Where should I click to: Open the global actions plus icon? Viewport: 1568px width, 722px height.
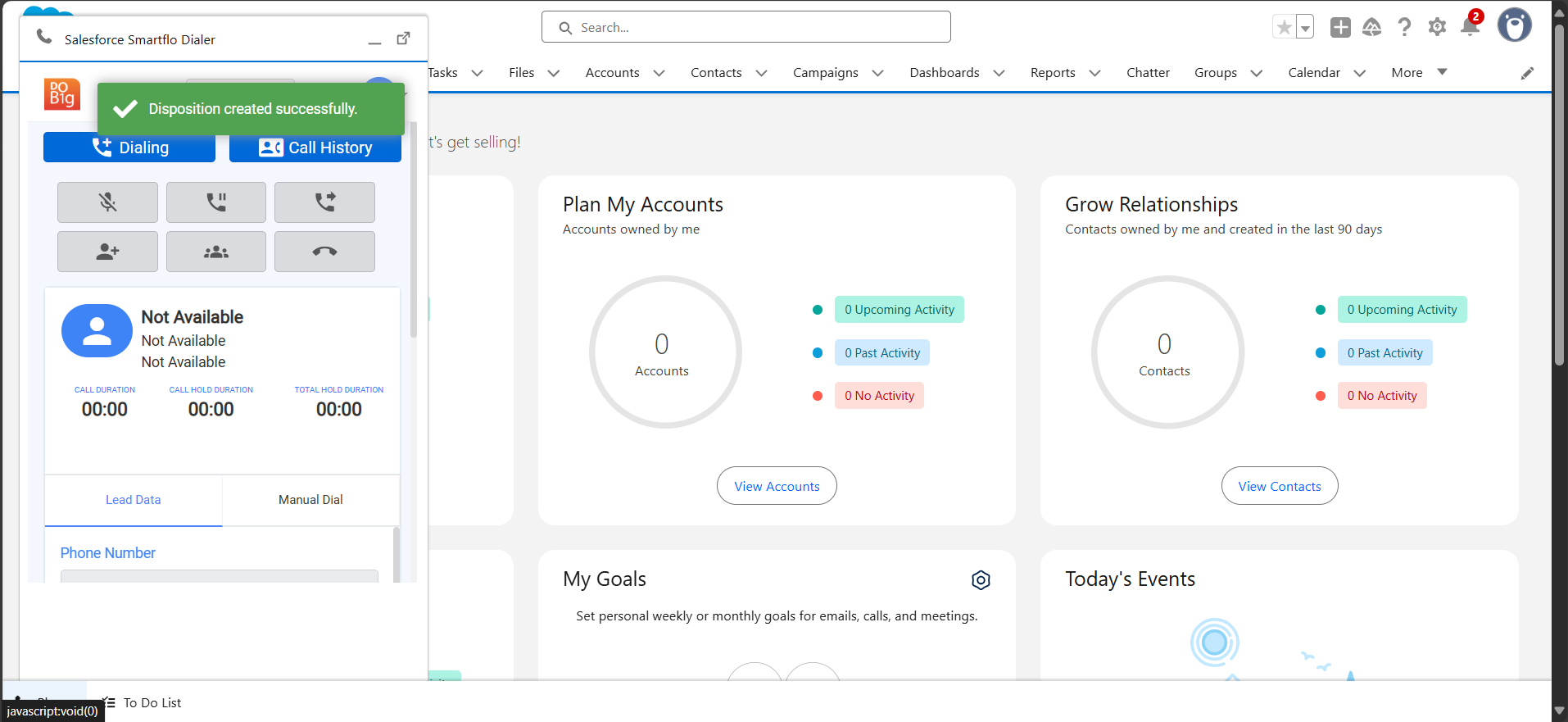(1340, 27)
